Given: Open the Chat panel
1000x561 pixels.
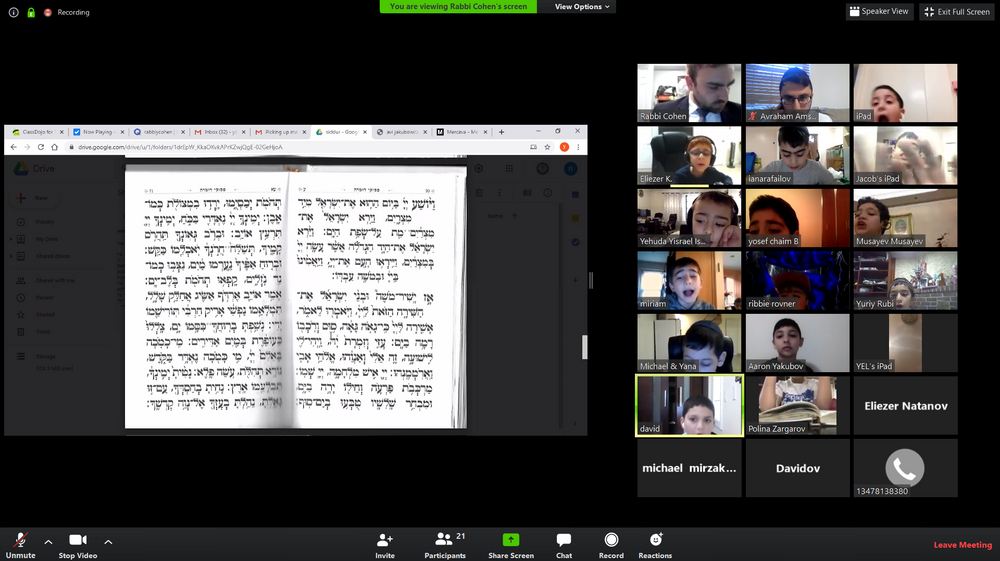Looking at the screenshot, I should click(x=564, y=546).
